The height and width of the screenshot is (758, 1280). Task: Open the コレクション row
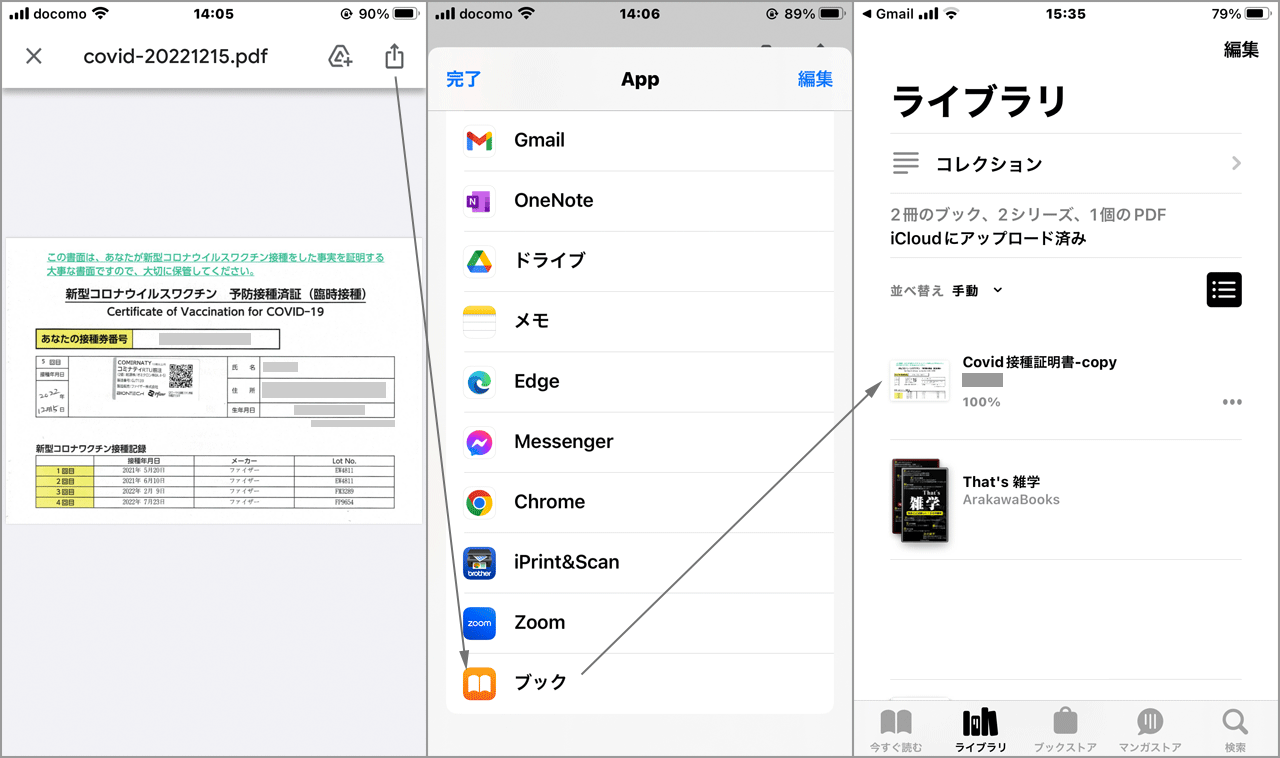click(x=1066, y=164)
